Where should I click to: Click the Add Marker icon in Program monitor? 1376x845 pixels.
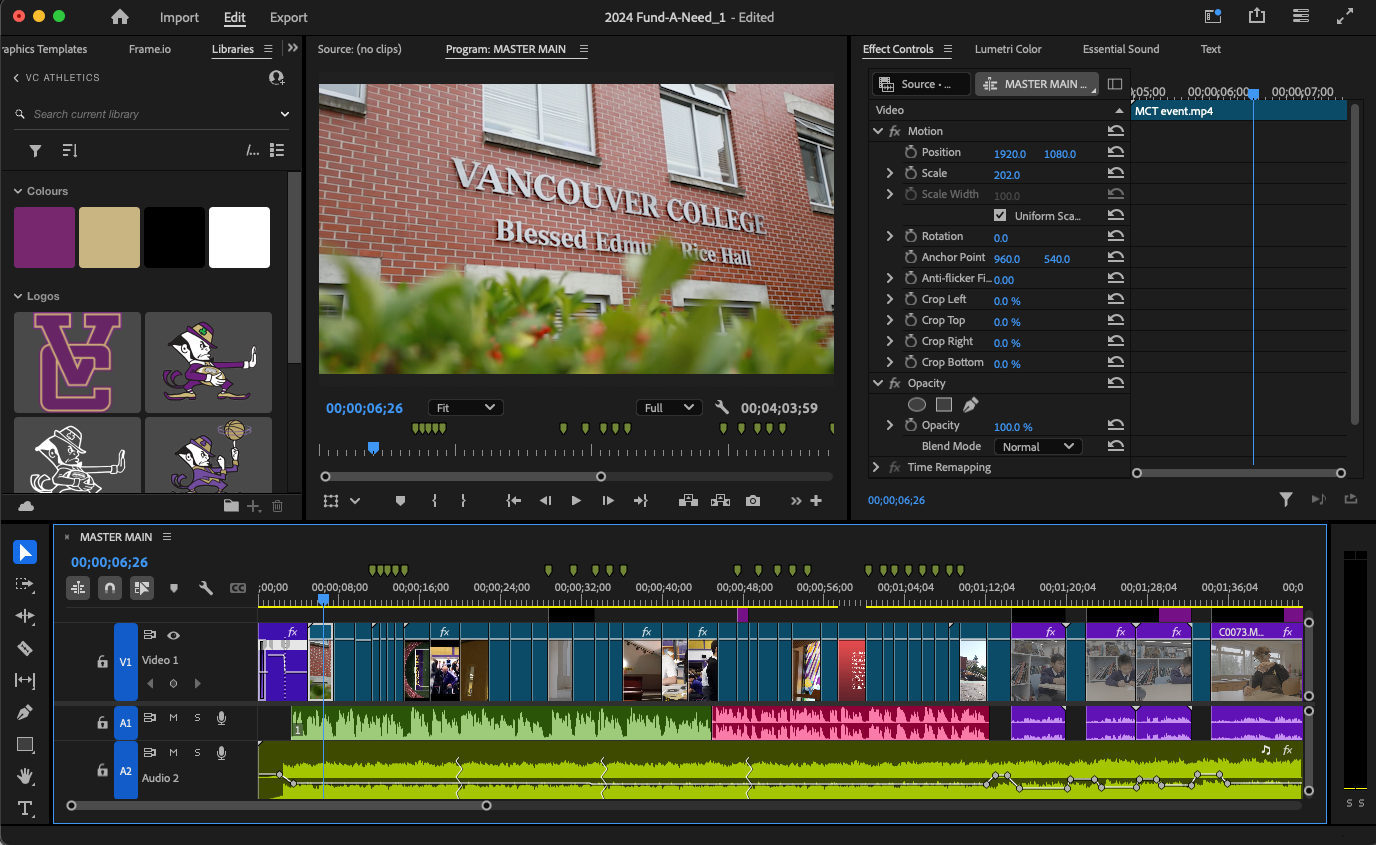[x=400, y=500]
